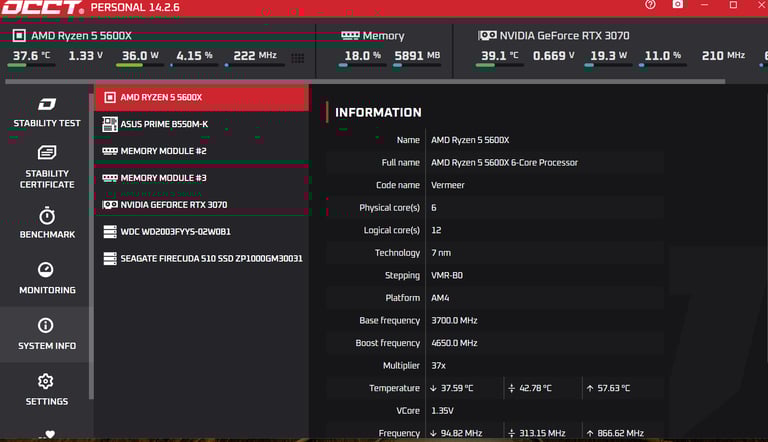Click the Stepping value VMR-B0
Viewport: 768px width, 442px height.
tap(447, 275)
